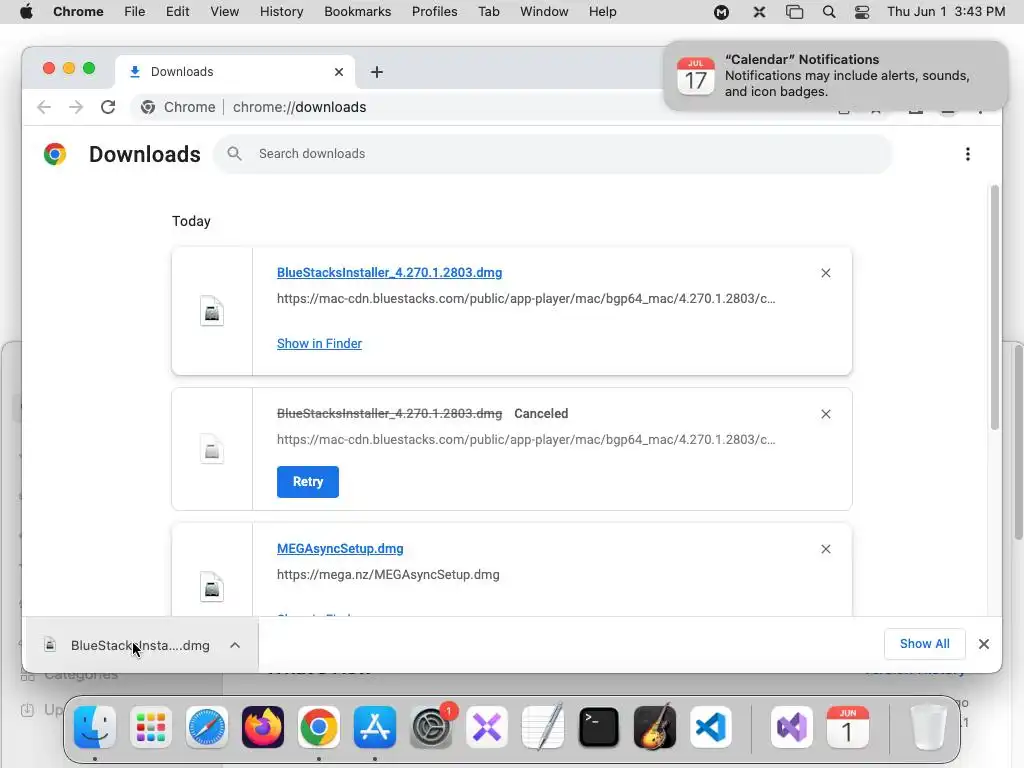Image resolution: width=1024 pixels, height=768 pixels.
Task: Open System Settings in the Dock
Action: (431, 727)
